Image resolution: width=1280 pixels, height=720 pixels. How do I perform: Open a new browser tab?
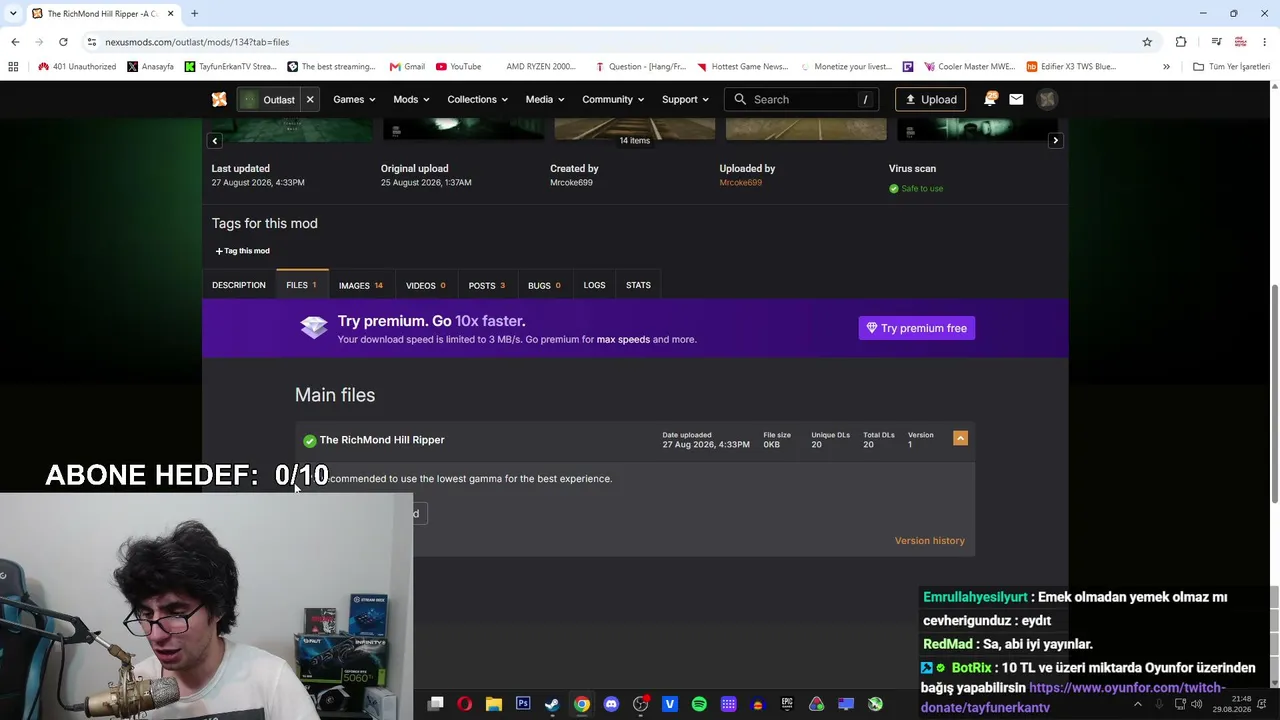[194, 14]
